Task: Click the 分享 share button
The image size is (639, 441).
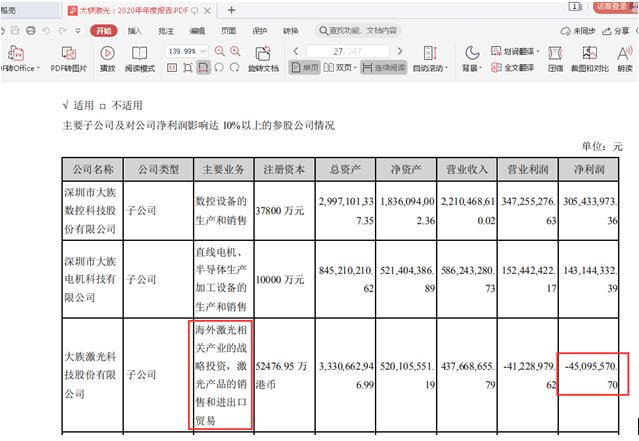Action: pos(616,31)
